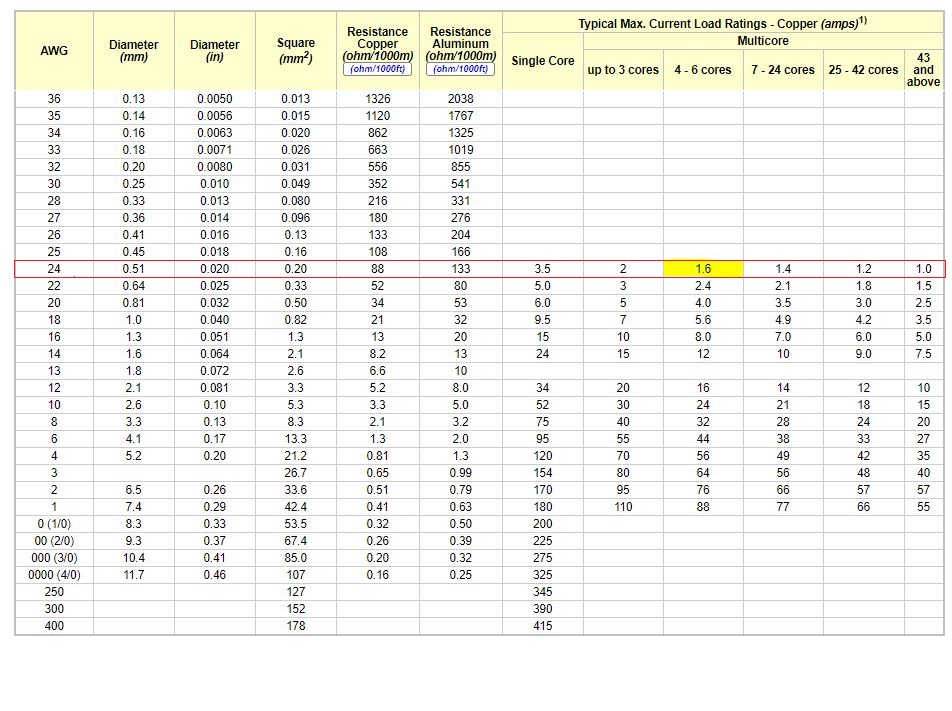This screenshot has height=711, width=952.
Task: Click the 0000 (4/0) AWG row label
Action: click(54, 575)
